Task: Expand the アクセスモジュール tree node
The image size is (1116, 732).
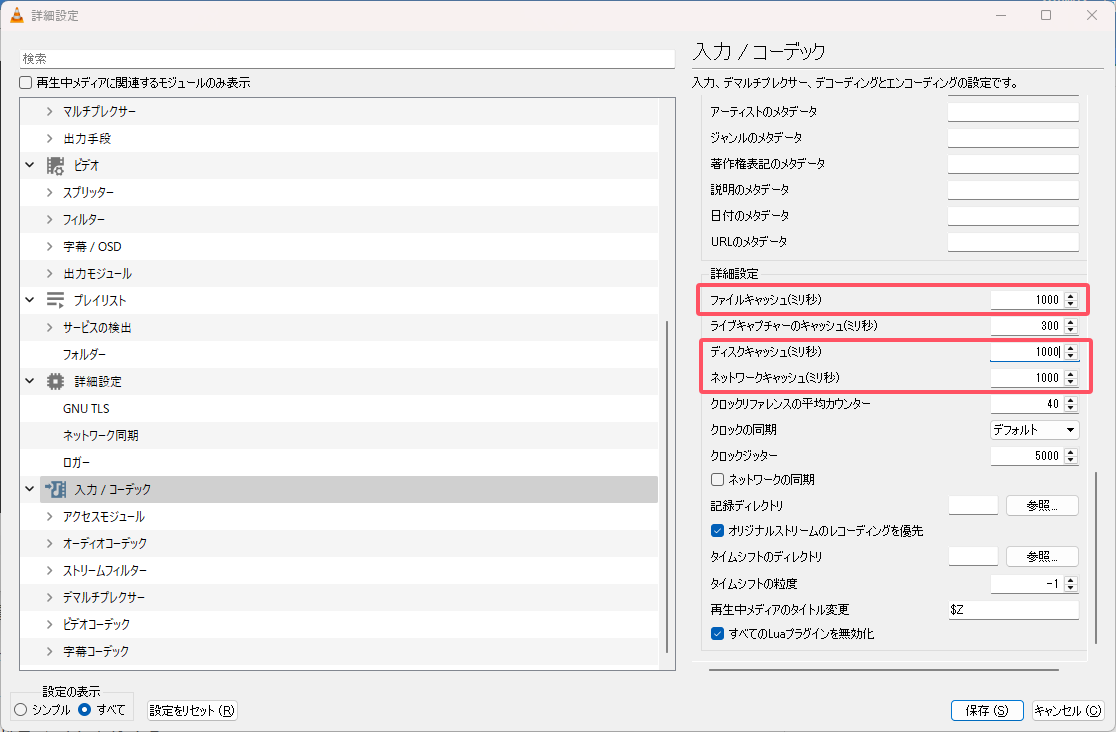Action: click(49, 517)
